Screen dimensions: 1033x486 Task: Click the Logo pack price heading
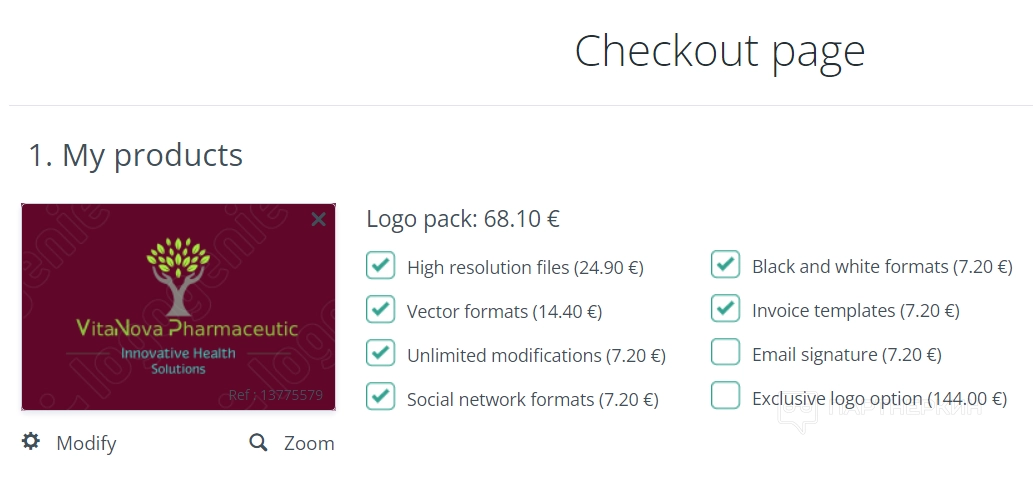pos(462,220)
